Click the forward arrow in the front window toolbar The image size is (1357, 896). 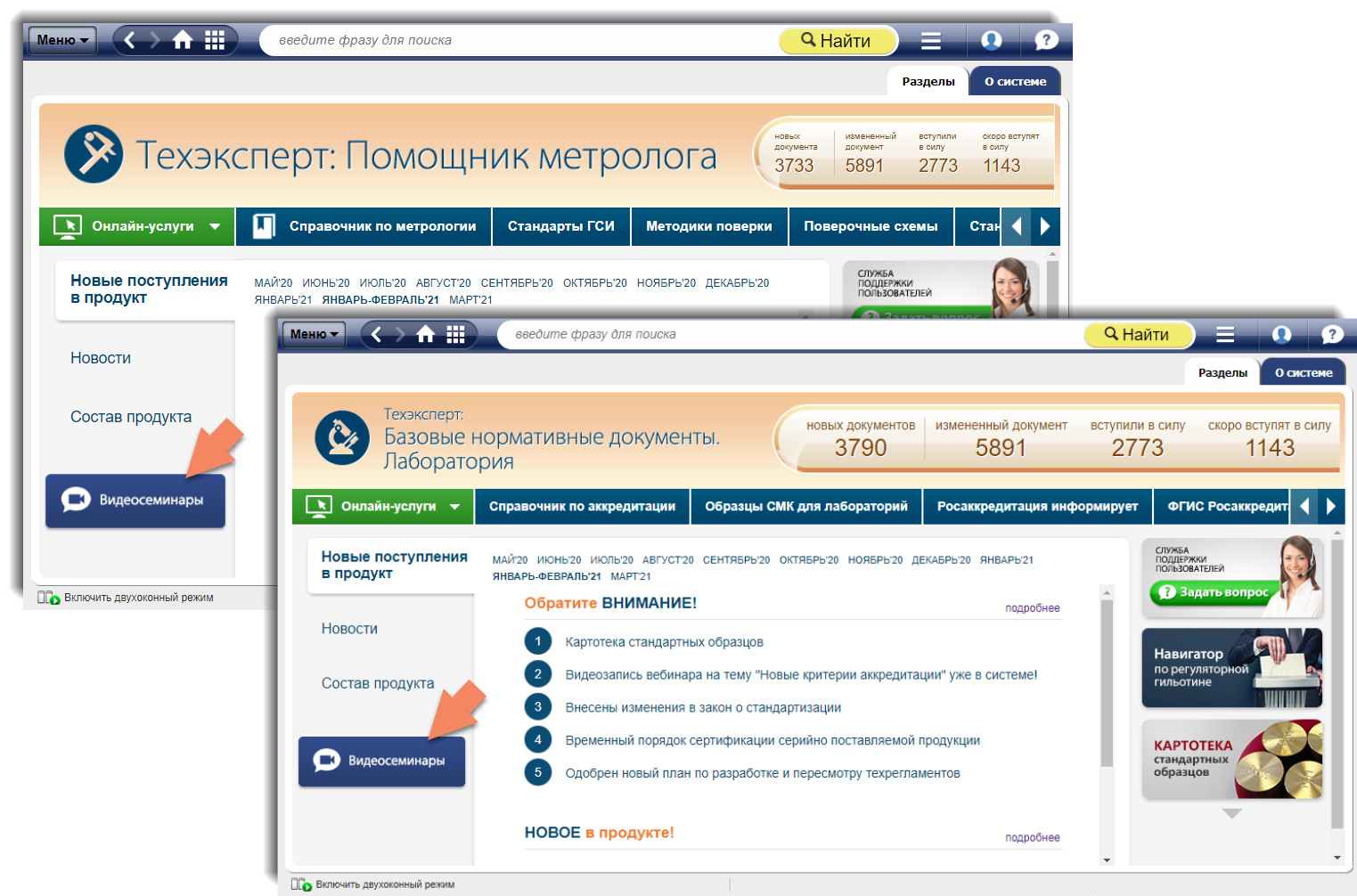click(x=400, y=334)
